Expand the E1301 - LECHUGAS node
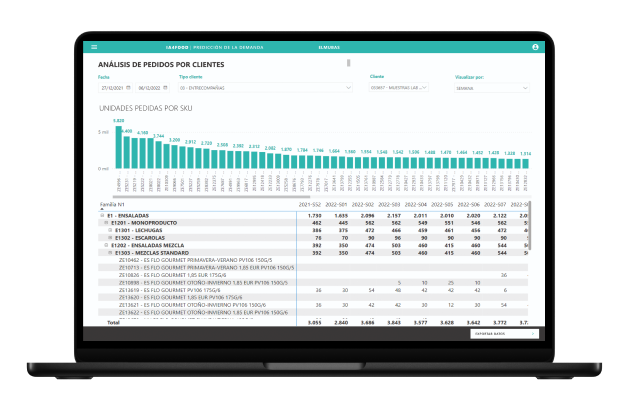 (110, 230)
